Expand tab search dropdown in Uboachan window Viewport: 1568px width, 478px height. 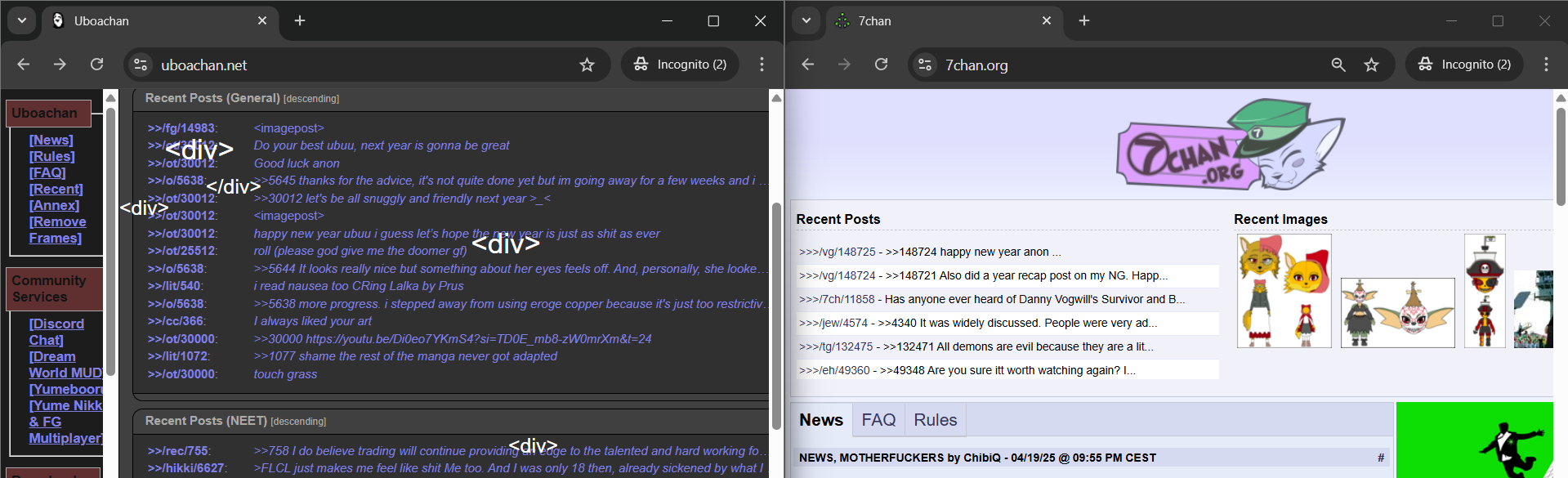[x=22, y=20]
